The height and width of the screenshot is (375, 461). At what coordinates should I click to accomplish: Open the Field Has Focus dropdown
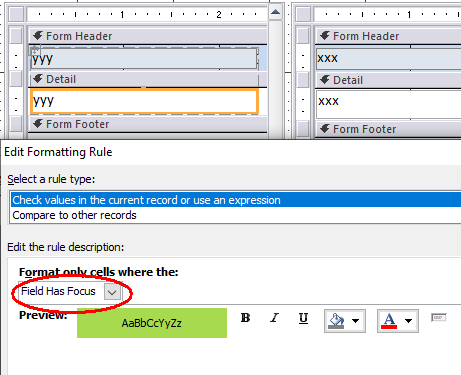pyautogui.click(x=112, y=292)
